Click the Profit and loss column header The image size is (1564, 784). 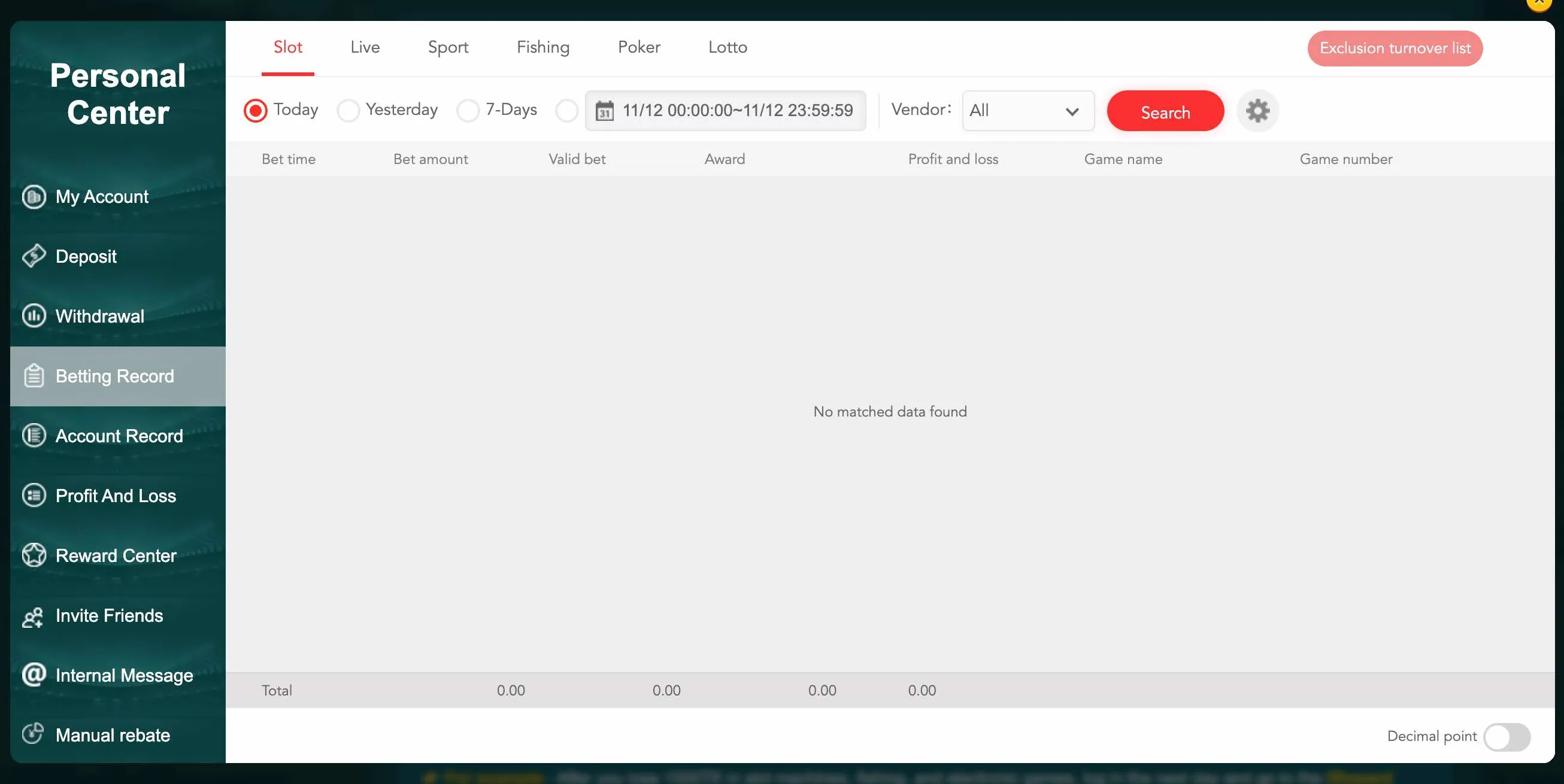click(953, 159)
